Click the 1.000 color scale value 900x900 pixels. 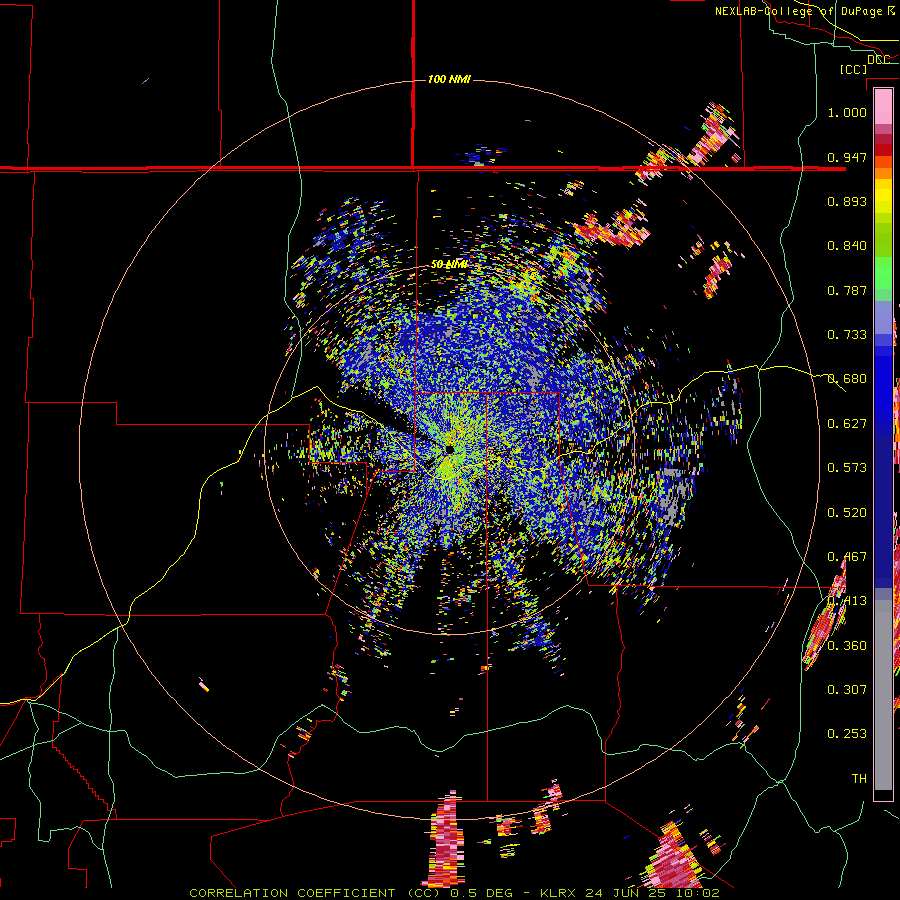(847, 112)
